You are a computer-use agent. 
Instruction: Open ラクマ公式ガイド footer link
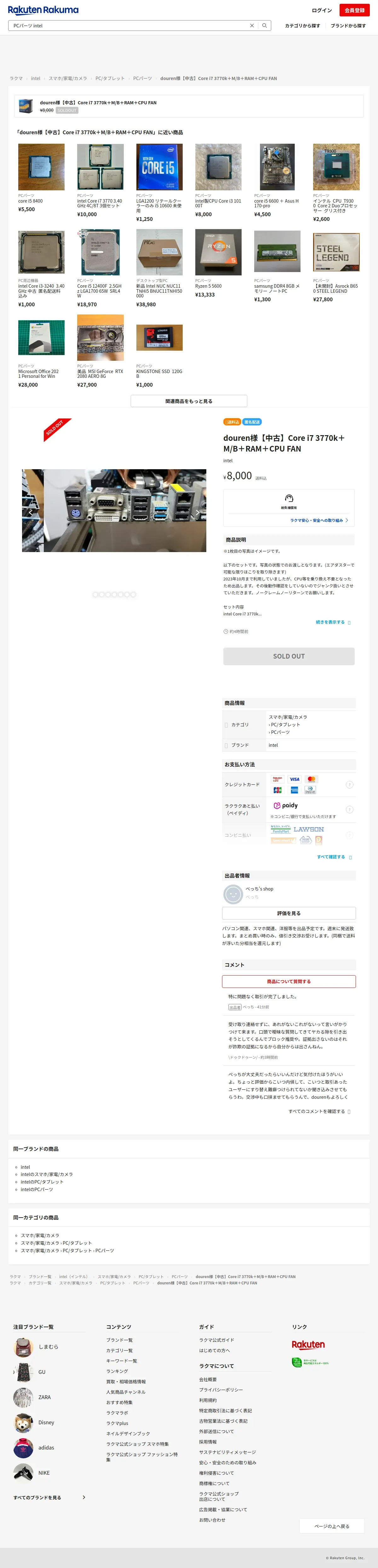[x=216, y=1340]
